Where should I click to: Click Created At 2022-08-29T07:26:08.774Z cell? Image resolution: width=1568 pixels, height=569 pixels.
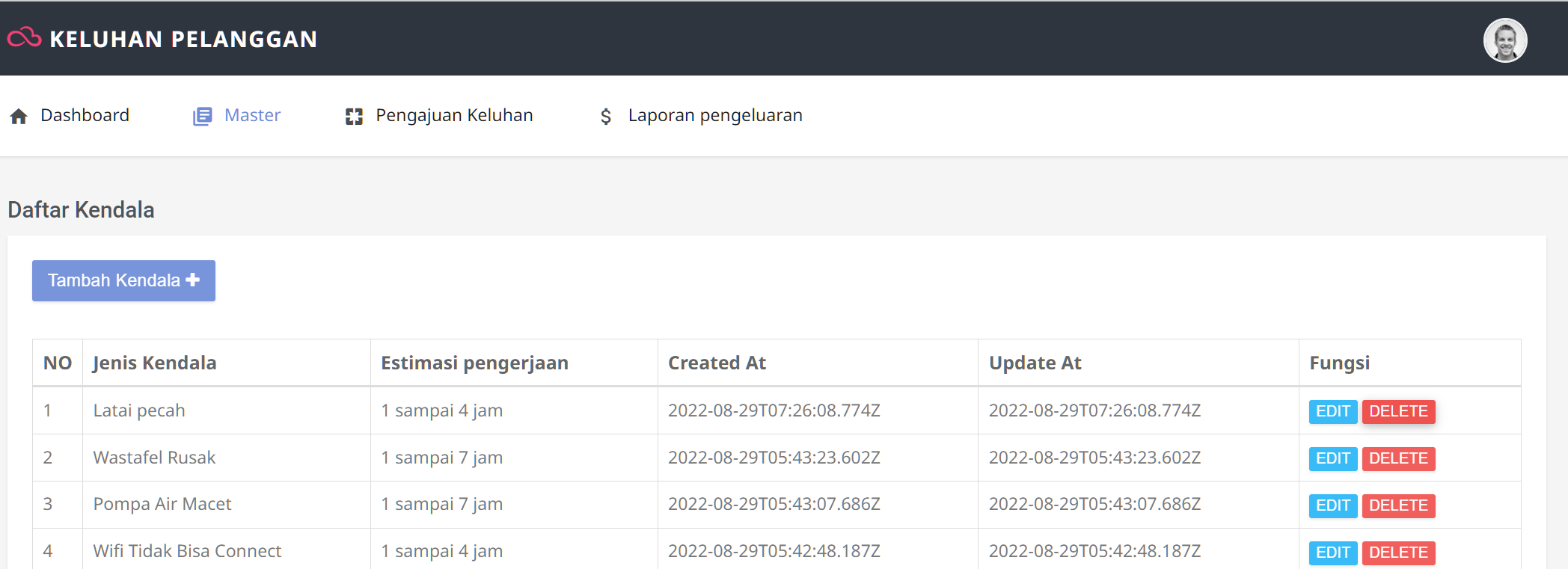click(818, 410)
